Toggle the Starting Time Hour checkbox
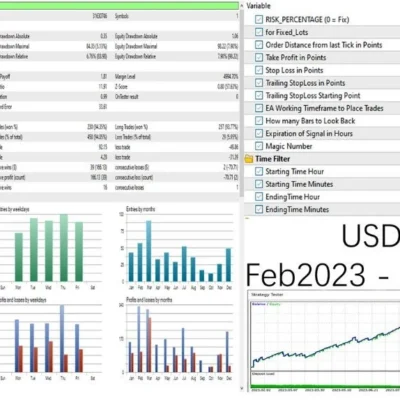Screen dimensions: 400x400 [259, 171]
